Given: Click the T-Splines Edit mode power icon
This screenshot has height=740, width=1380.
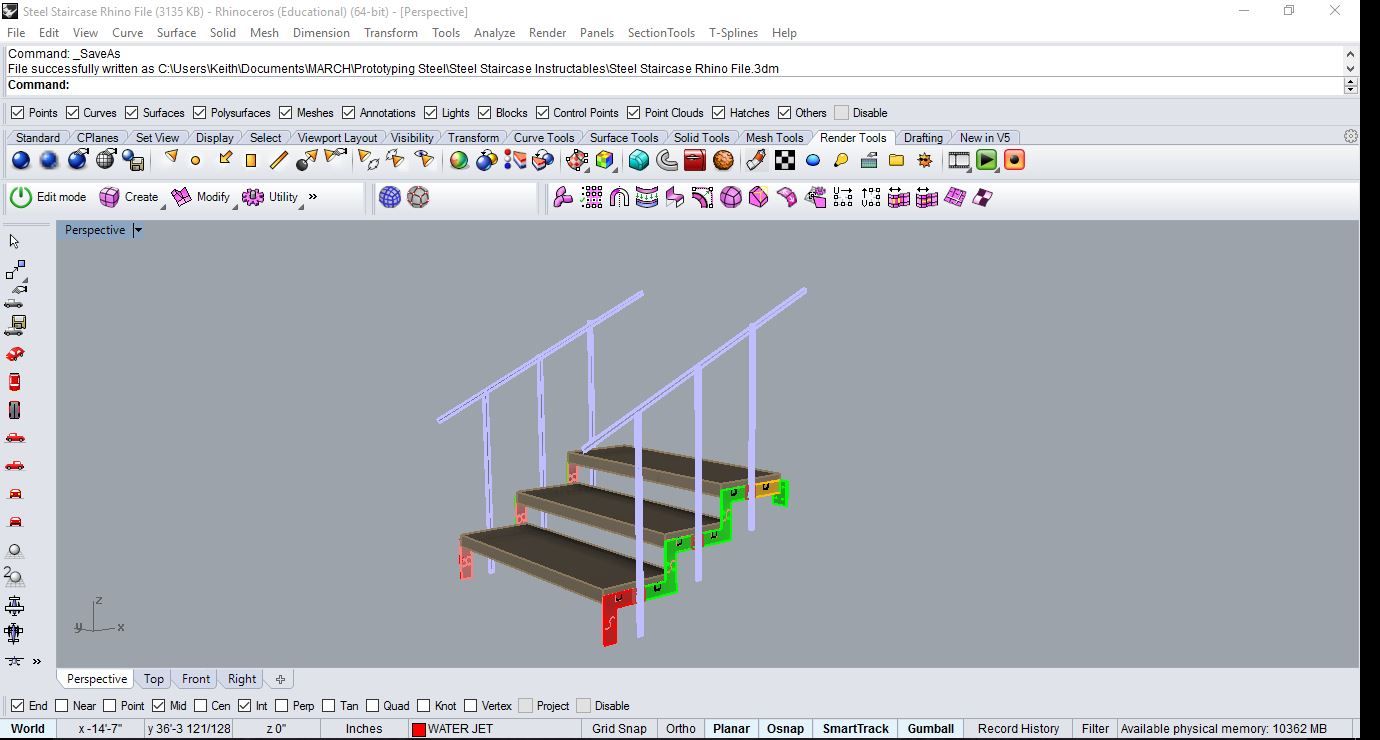Looking at the screenshot, I should pos(20,197).
